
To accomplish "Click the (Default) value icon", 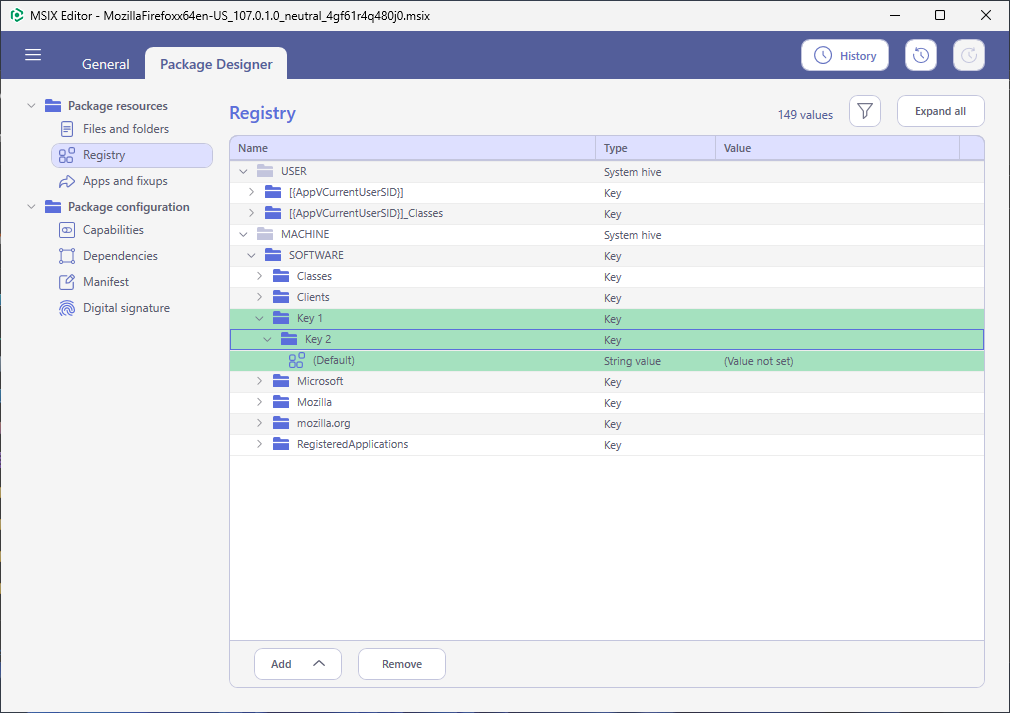I will 296,361.
